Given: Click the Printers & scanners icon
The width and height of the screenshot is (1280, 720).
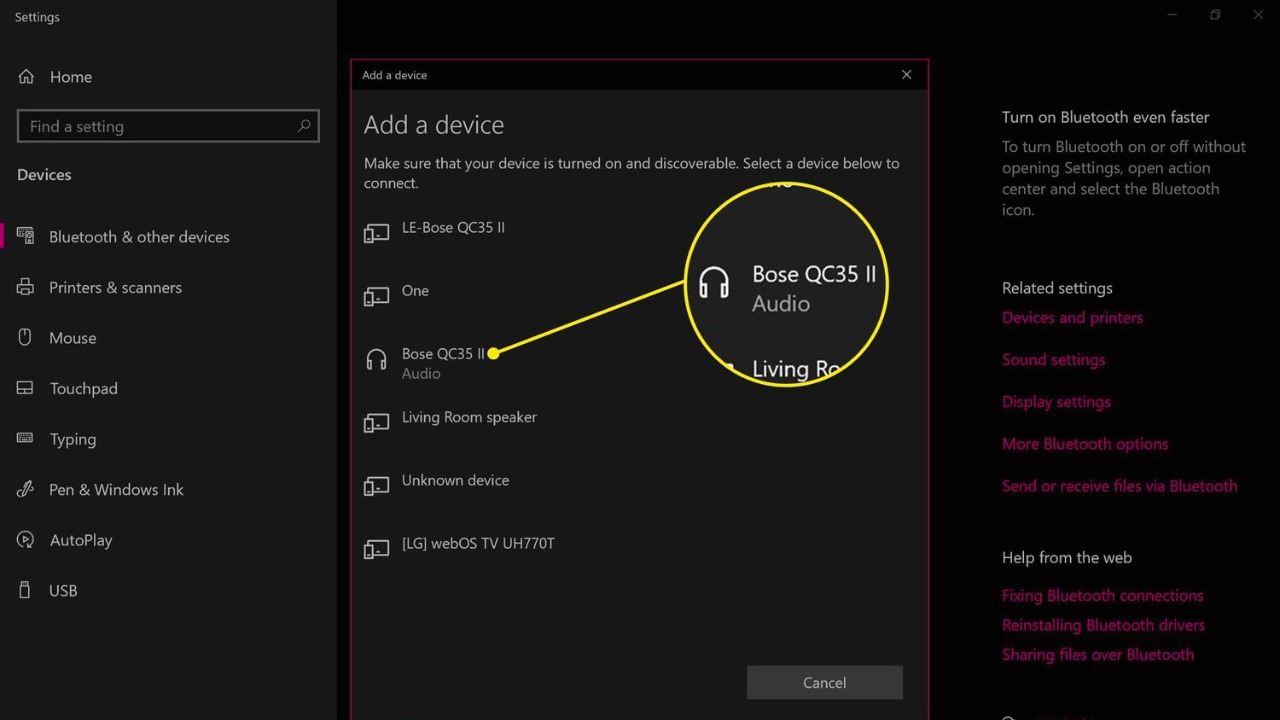Looking at the screenshot, I should 25,287.
